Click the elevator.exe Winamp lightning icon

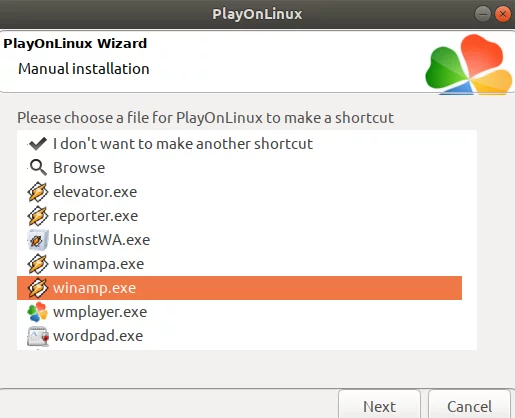[x=38, y=192]
